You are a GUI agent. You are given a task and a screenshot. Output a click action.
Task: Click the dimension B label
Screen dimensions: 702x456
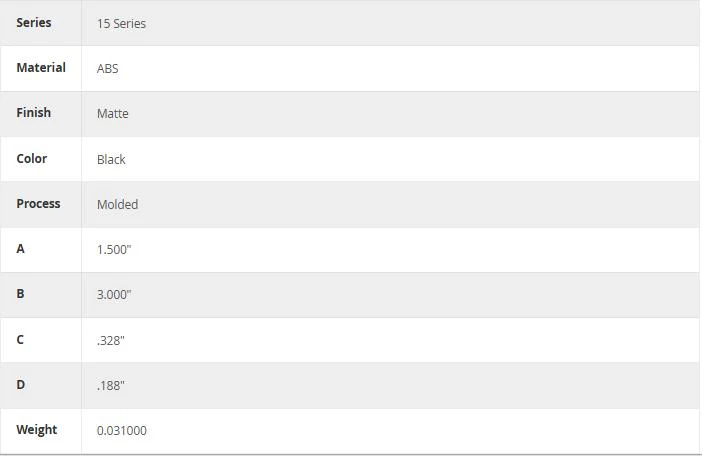click(x=21, y=294)
